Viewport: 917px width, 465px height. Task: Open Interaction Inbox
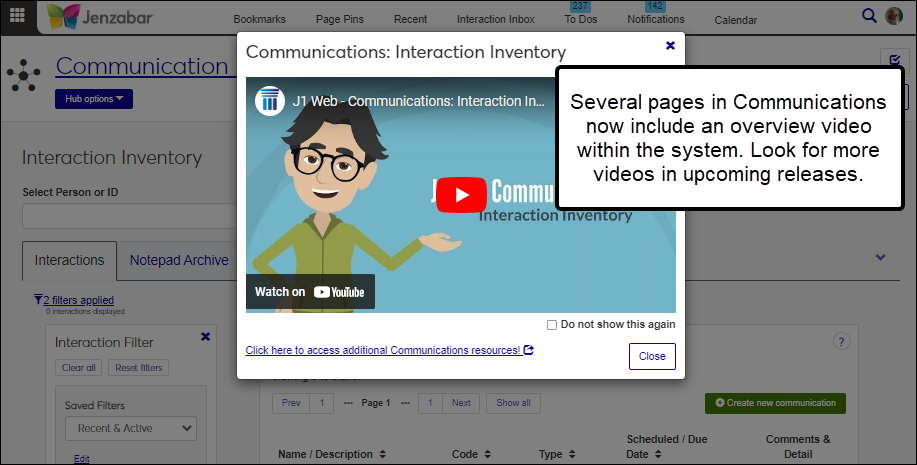click(x=496, y=19)
